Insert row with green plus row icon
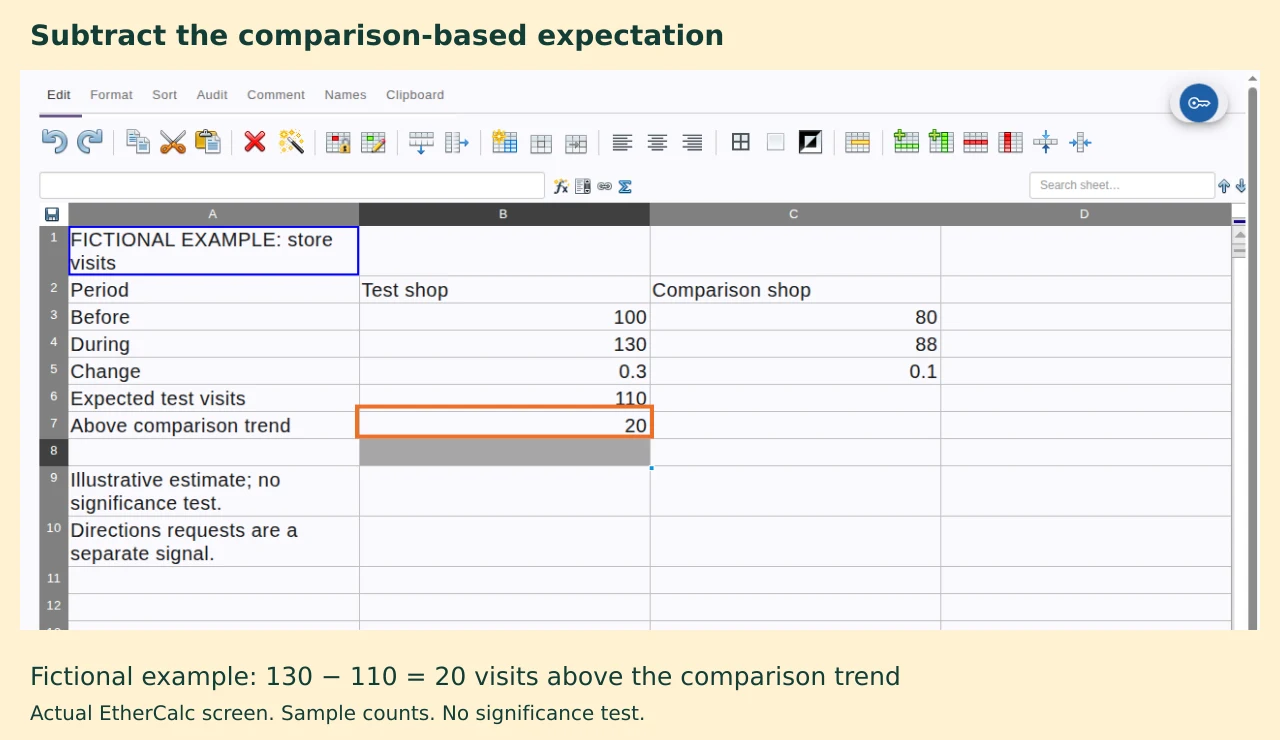Image resolution: width=1280 pixels, height=740 pixels. click(x=906, y=142)
